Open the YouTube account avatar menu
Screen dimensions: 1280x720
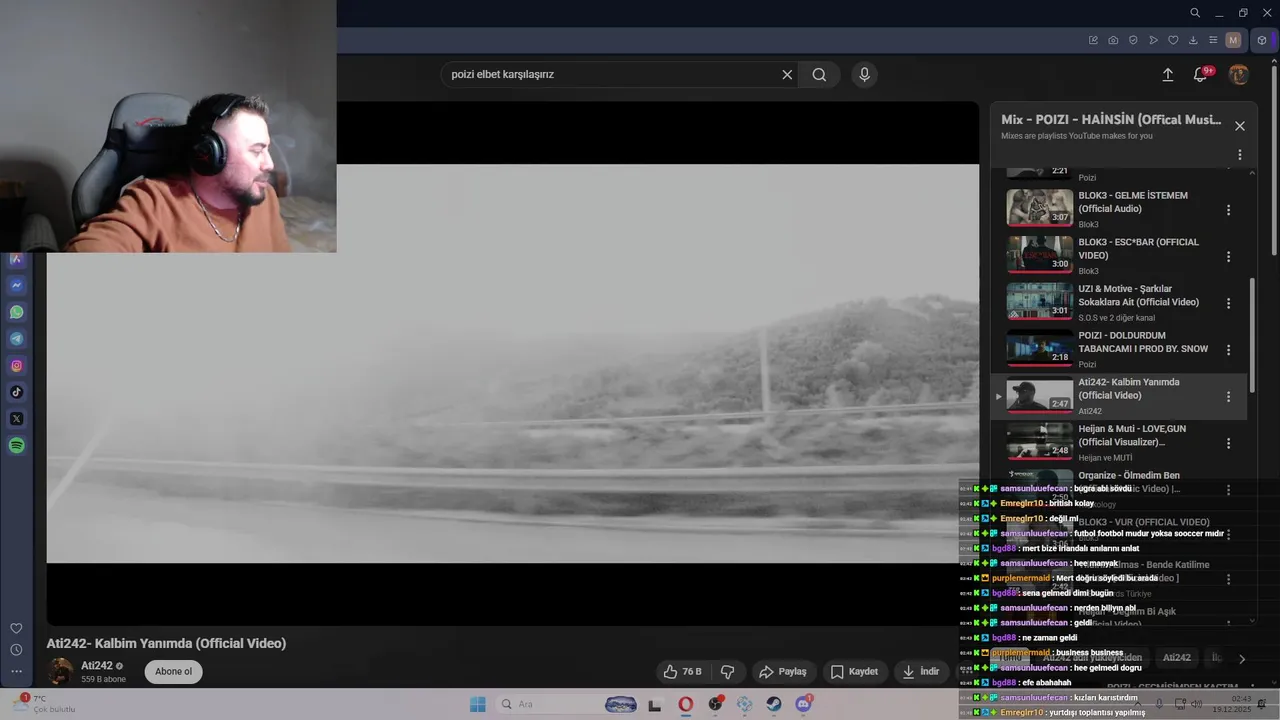click(1238, 75)
